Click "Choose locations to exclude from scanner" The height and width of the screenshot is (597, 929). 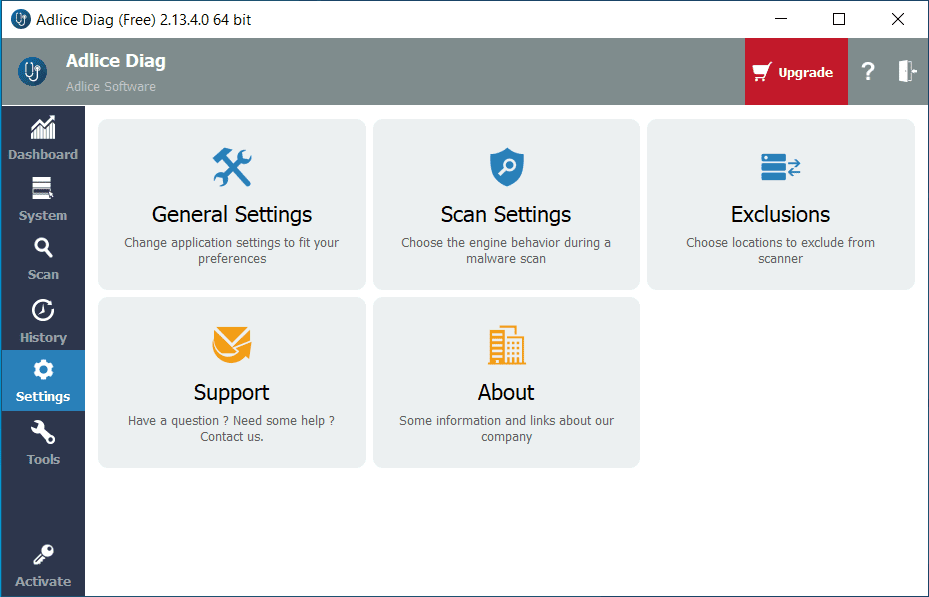pos(780,251)
